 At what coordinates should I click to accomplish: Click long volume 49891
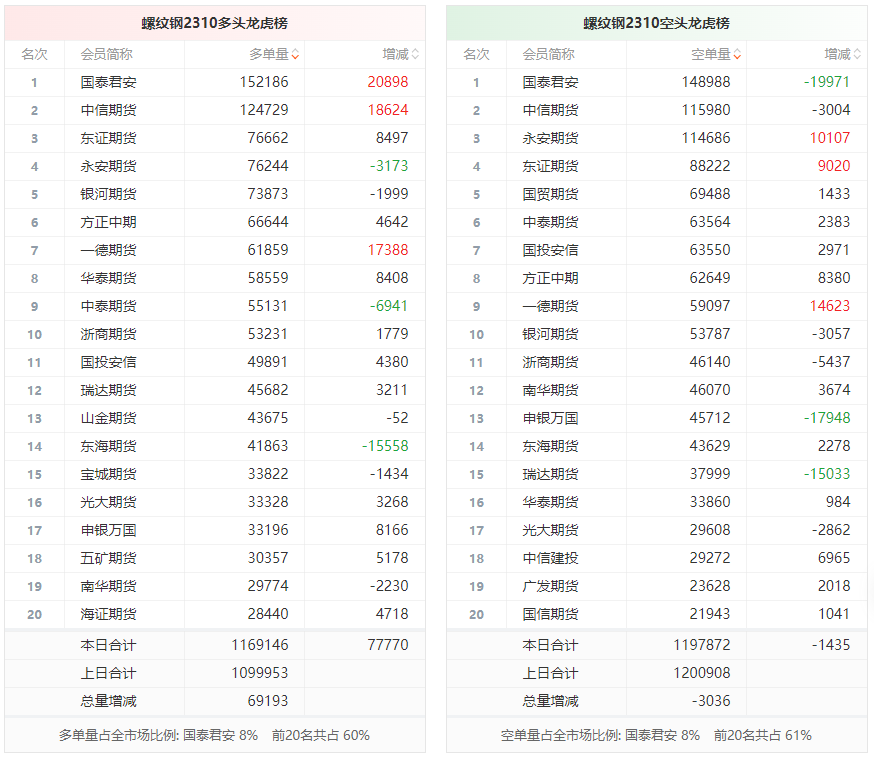click(268, 362)
